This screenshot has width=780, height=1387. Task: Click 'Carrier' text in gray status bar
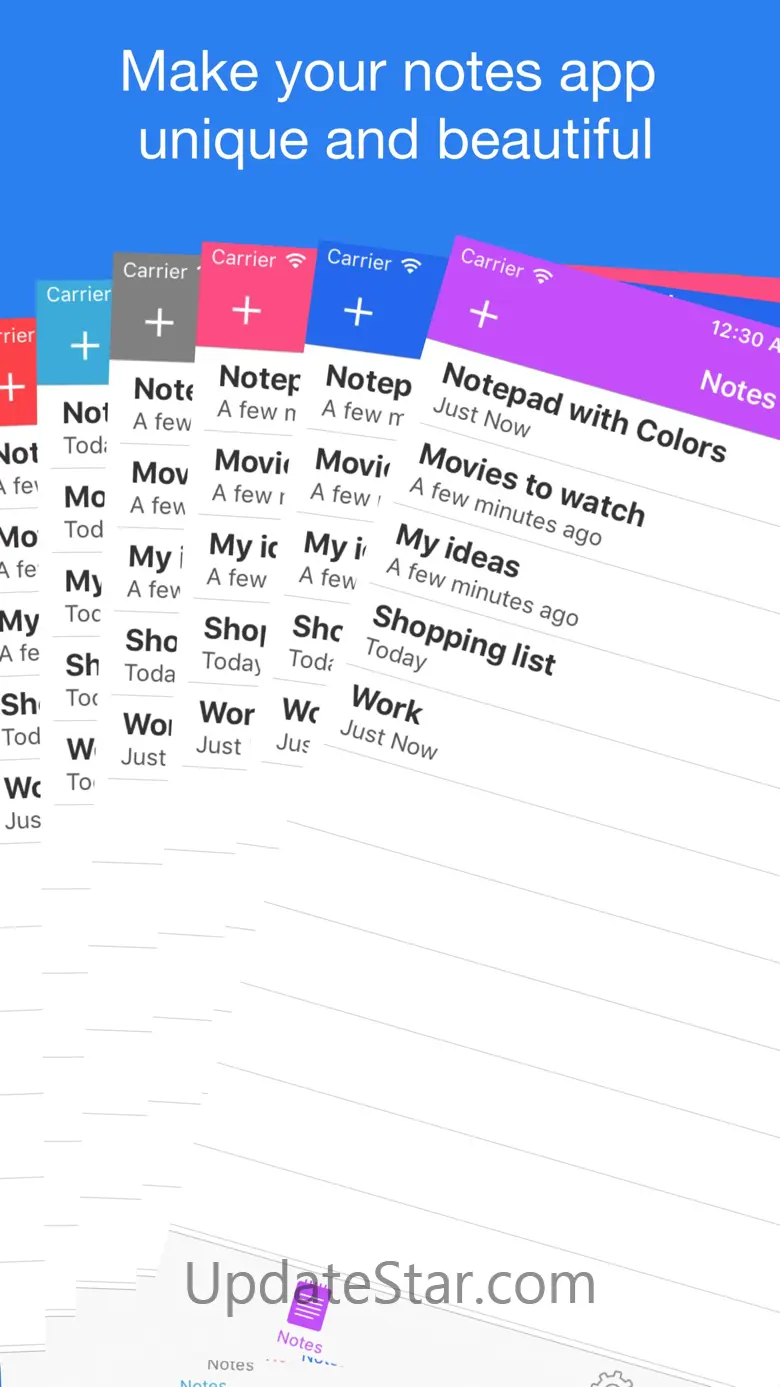coord(155,271)
